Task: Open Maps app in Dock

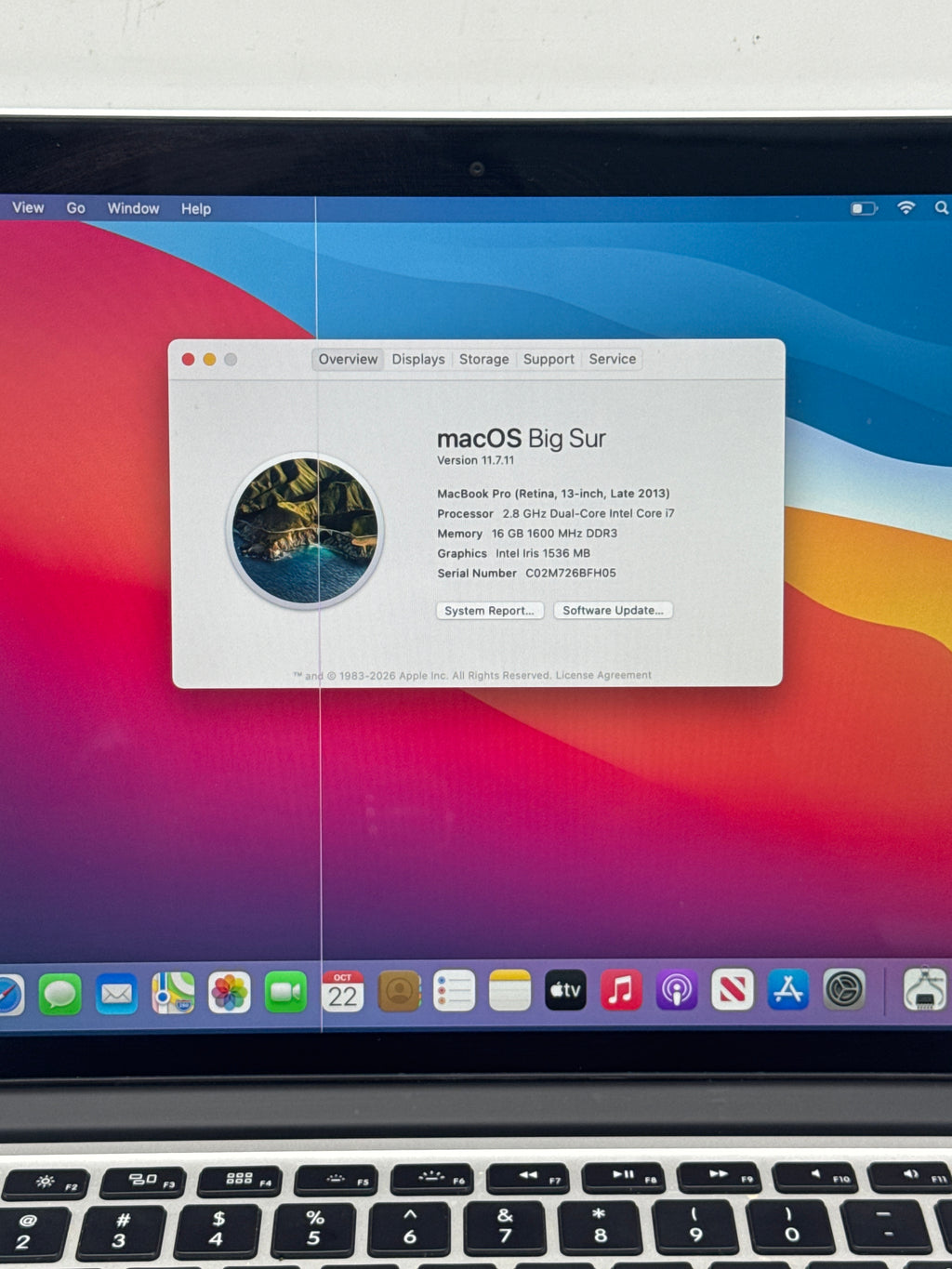Action: (x=173, y=993)
